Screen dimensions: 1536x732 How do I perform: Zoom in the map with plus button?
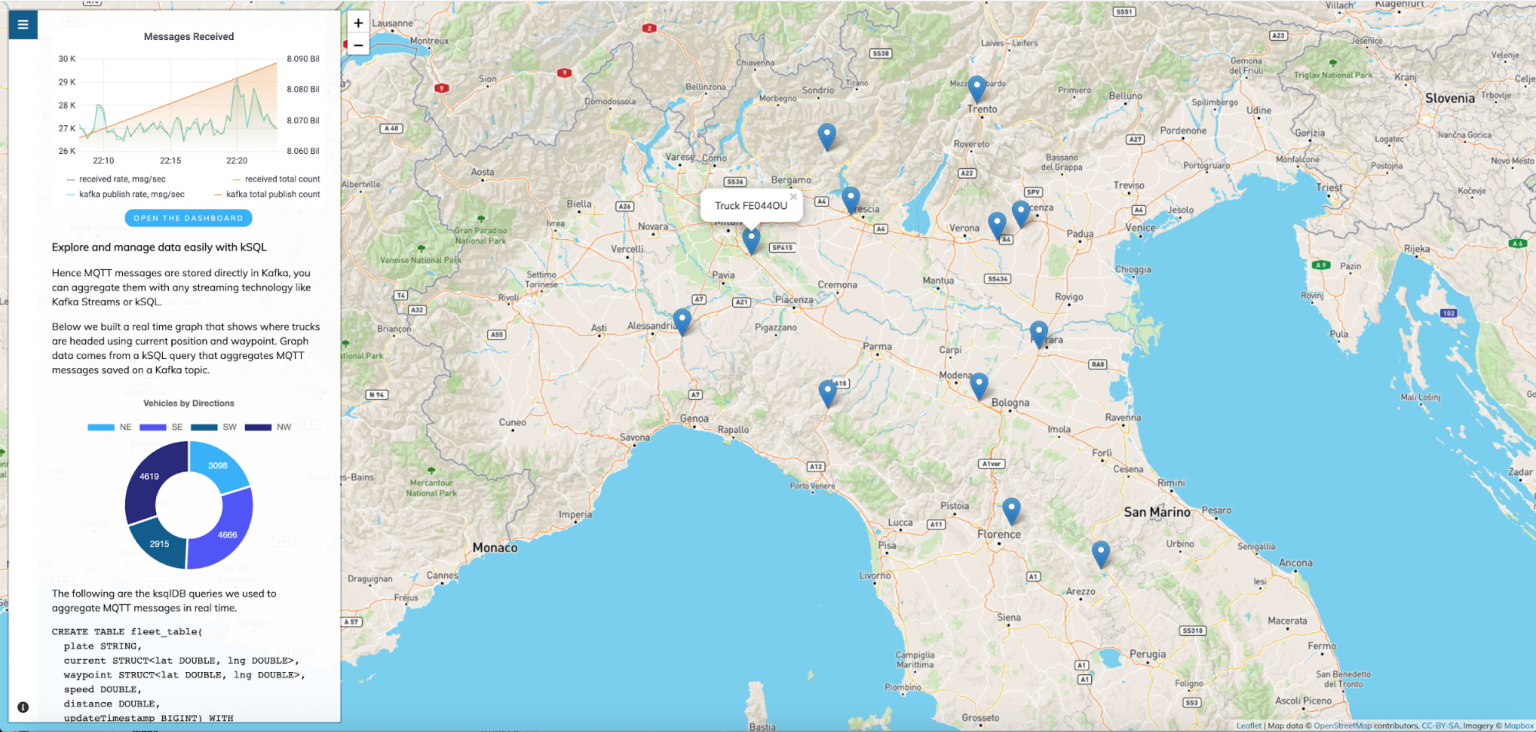pos(358,22)
